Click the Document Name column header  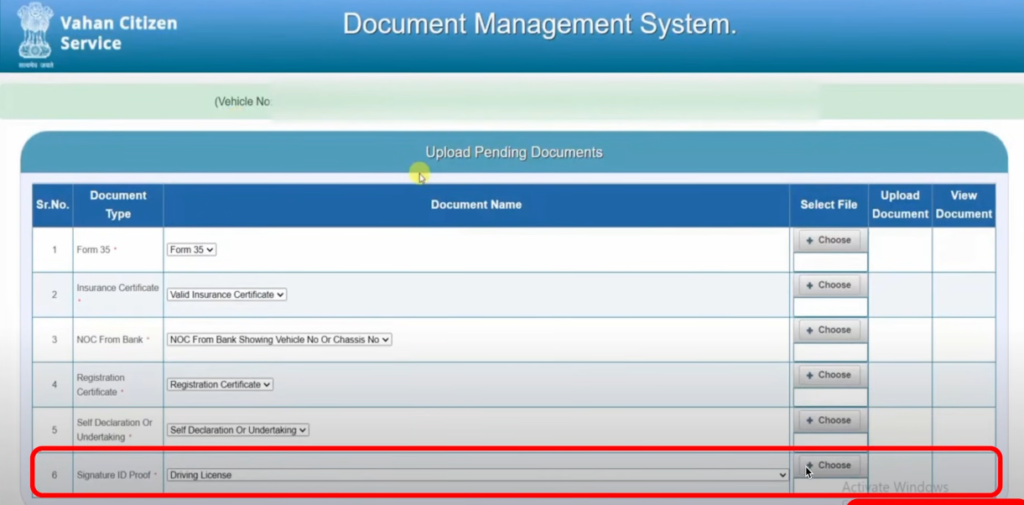[x=476, y=205]
